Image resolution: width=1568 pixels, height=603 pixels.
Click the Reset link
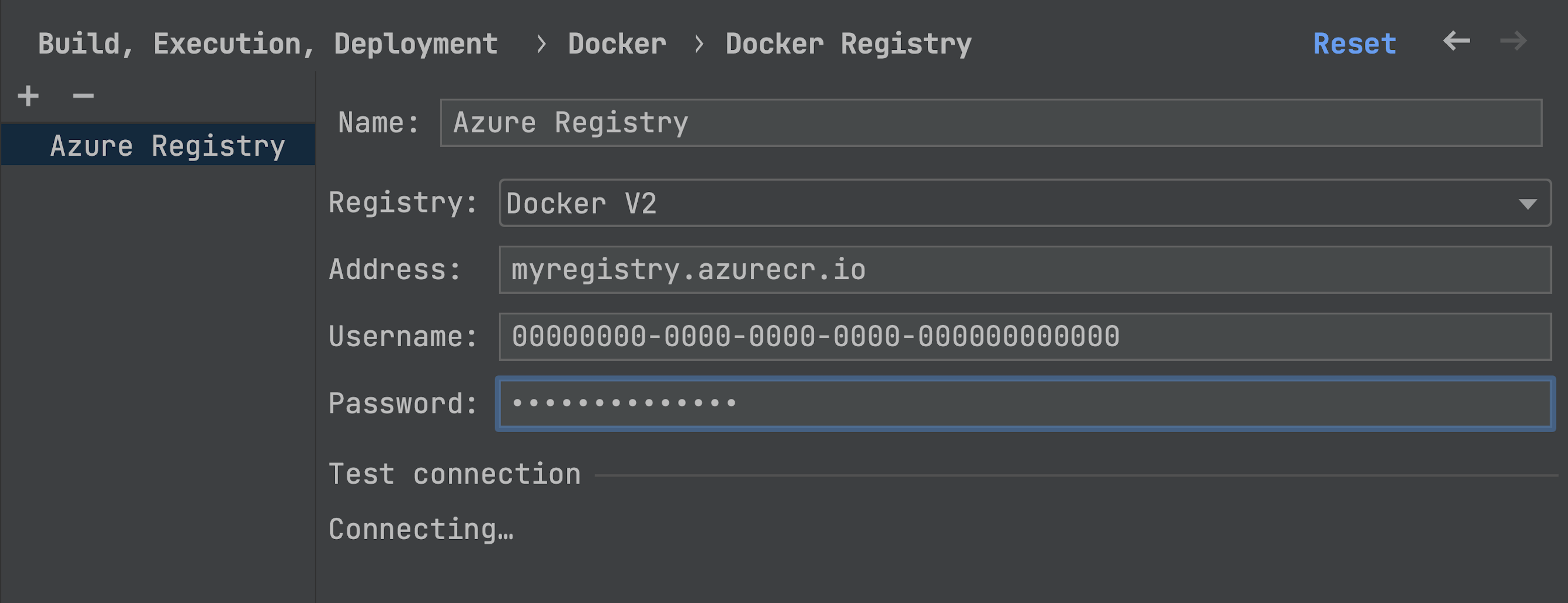click(1354, 44)
